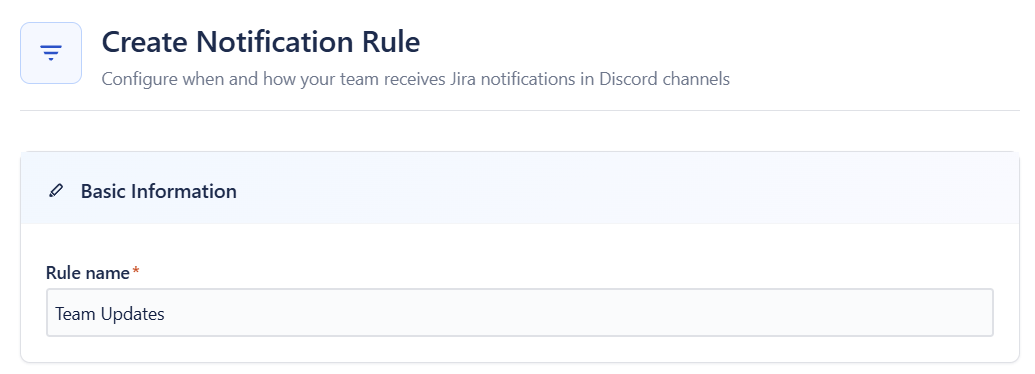This screenshot has width=1035, height=374.
Task: Focus the Rule name input field
Action: [519, 313]
